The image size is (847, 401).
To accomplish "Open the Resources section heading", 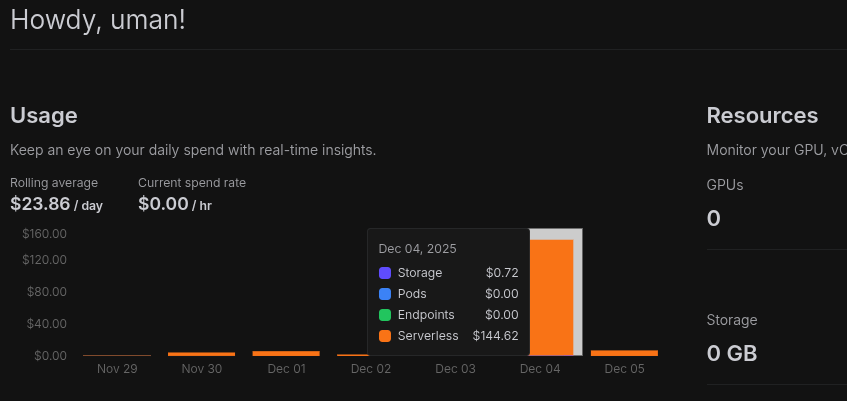I will click(x=762, y=115).
